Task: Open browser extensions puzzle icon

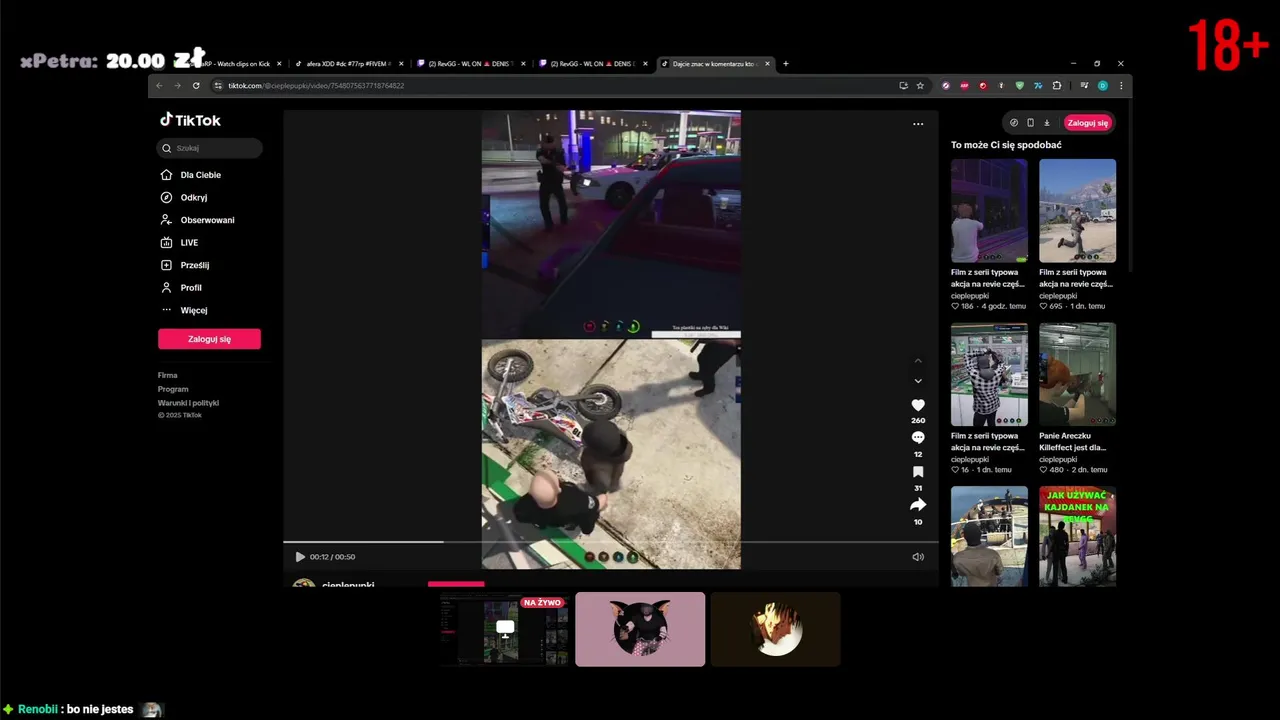Action: coord(1056,86)
